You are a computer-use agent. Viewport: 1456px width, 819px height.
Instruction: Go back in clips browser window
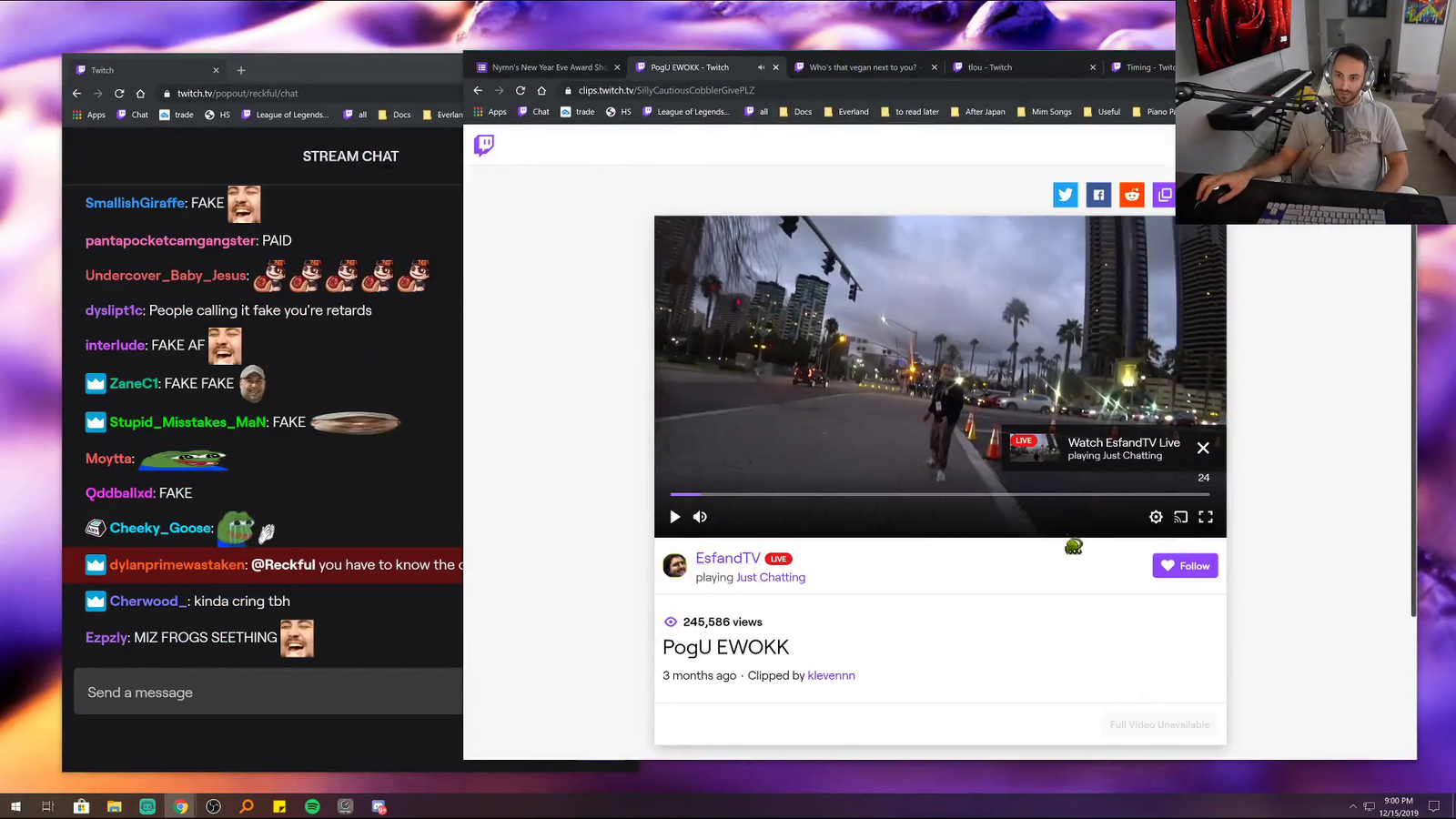(x=478, y=90)
